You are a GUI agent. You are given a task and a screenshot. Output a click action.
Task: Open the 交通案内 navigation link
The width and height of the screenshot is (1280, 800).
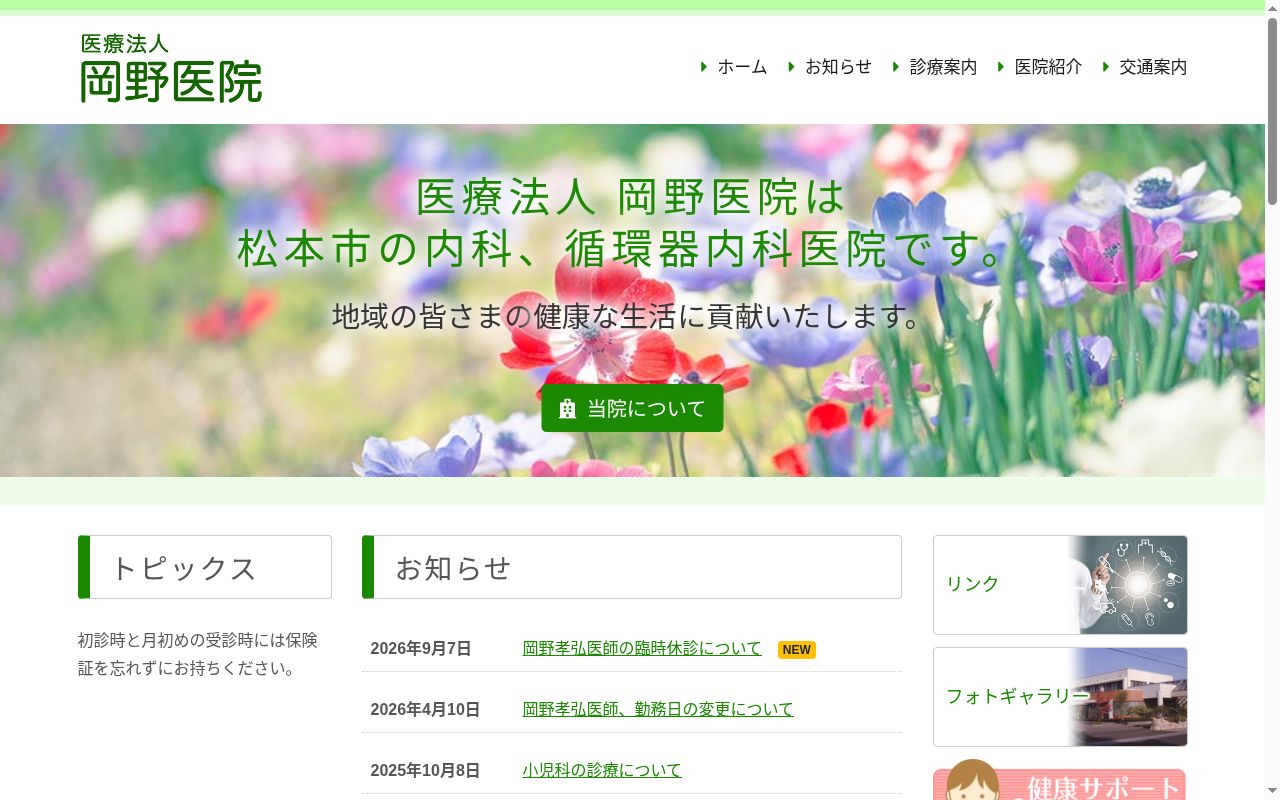coord(1153,67)
